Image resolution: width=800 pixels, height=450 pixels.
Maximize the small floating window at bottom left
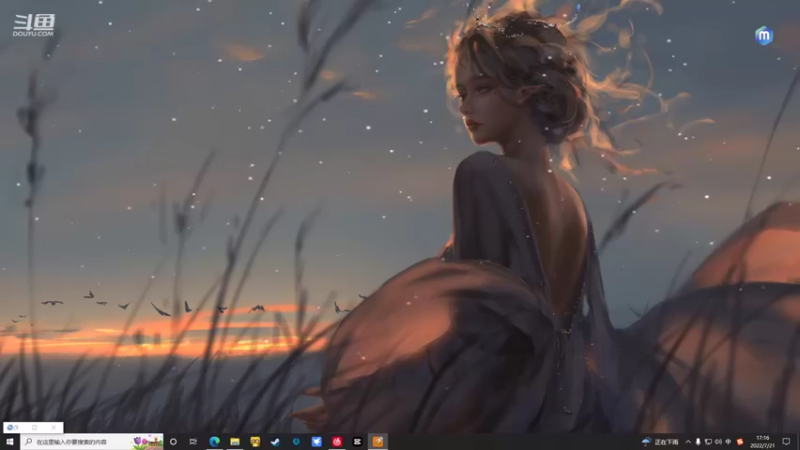pyautogui.click(x=35, y=428)
